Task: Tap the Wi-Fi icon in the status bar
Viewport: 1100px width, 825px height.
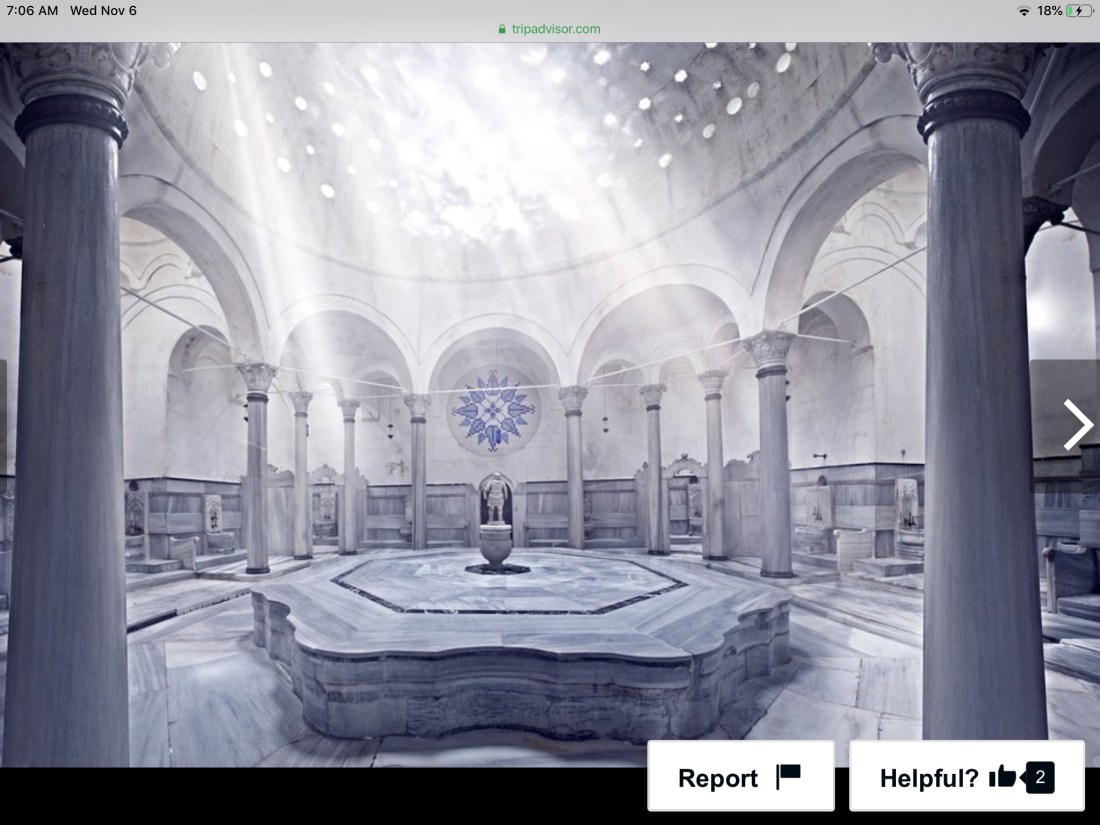Action: point(1023,11)
